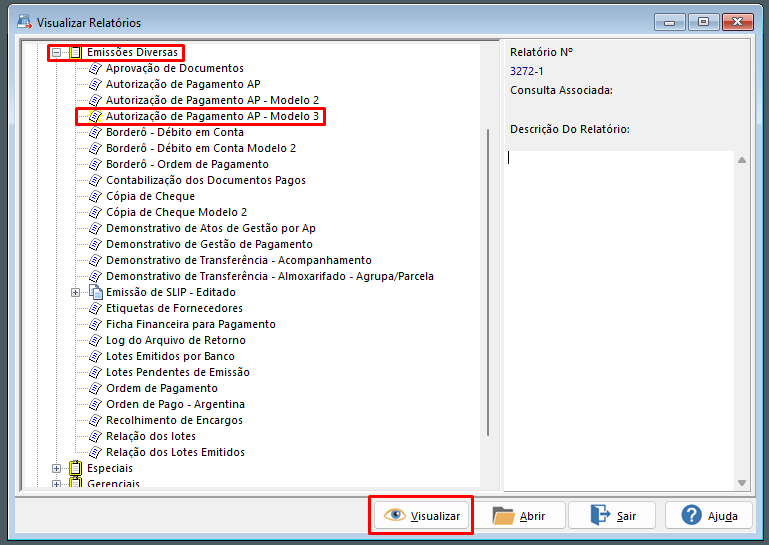Image resolution: width=769 pixels, height=545 pixels.
Task: Select Aprovação de Documentos report
Action: point(175,68)
